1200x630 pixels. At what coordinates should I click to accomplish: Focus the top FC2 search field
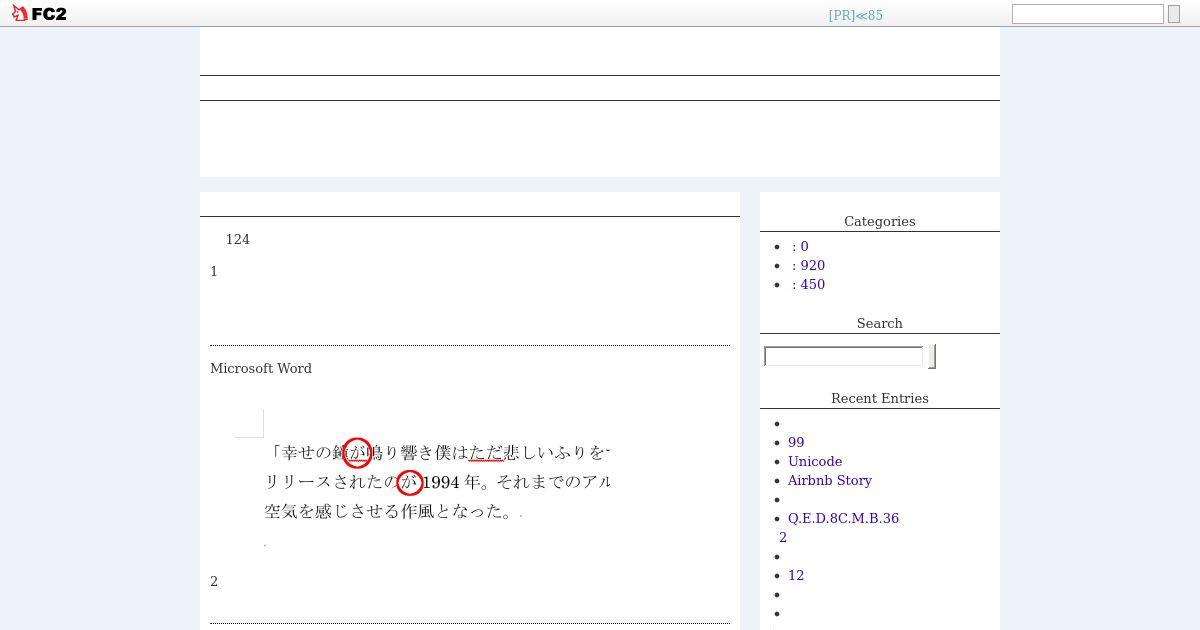(x=1087, y=14)
